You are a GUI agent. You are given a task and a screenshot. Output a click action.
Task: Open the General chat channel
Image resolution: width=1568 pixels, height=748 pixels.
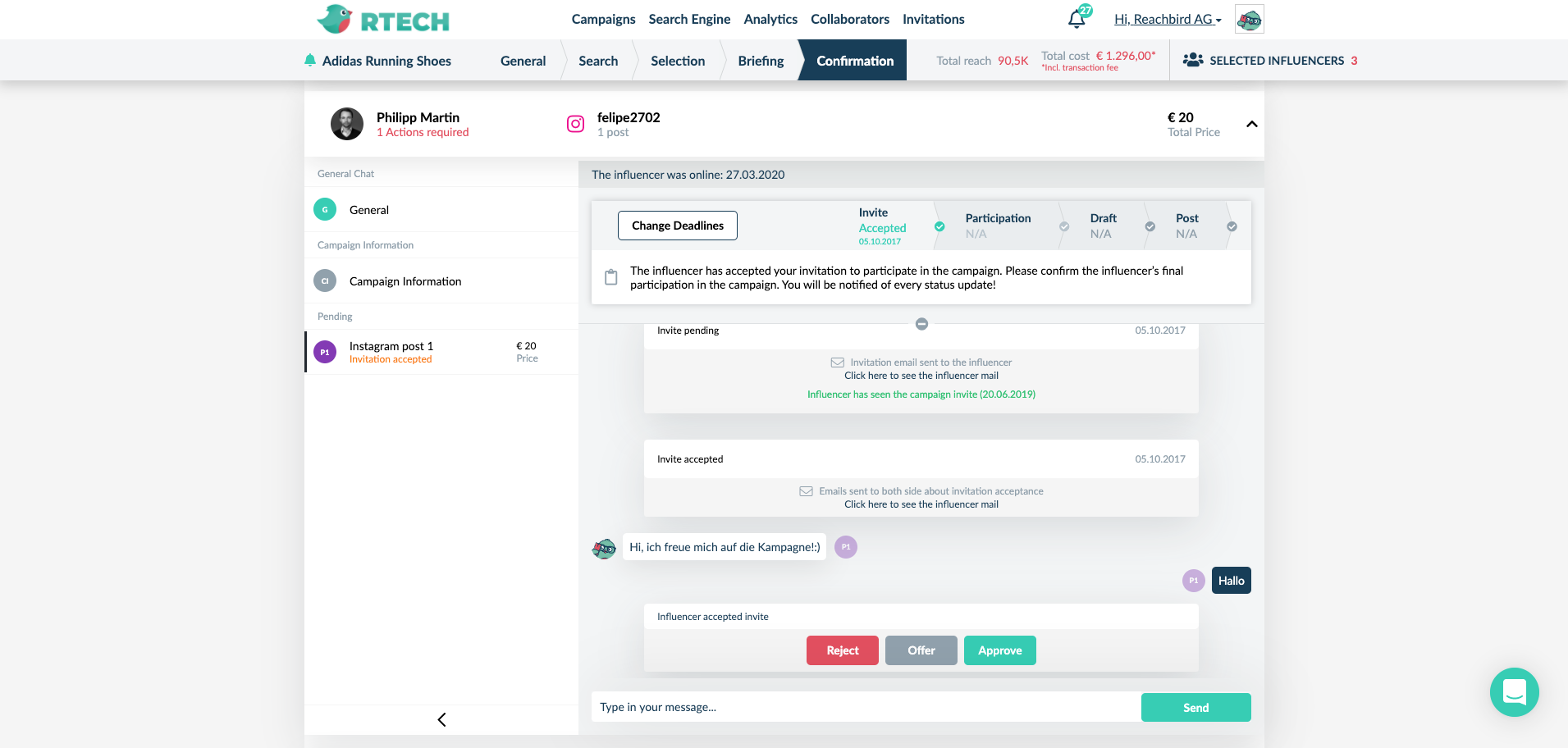[x=441, y=210]
